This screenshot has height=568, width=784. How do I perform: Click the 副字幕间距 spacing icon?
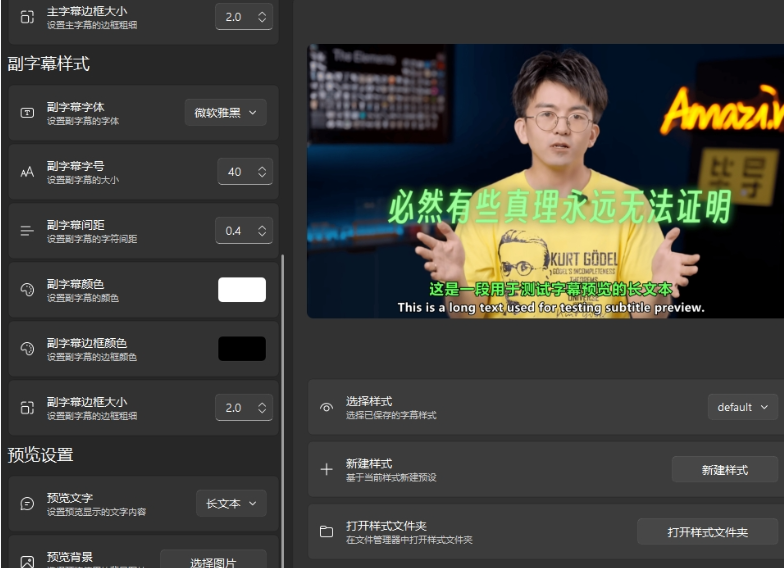(x=27, y=231)
